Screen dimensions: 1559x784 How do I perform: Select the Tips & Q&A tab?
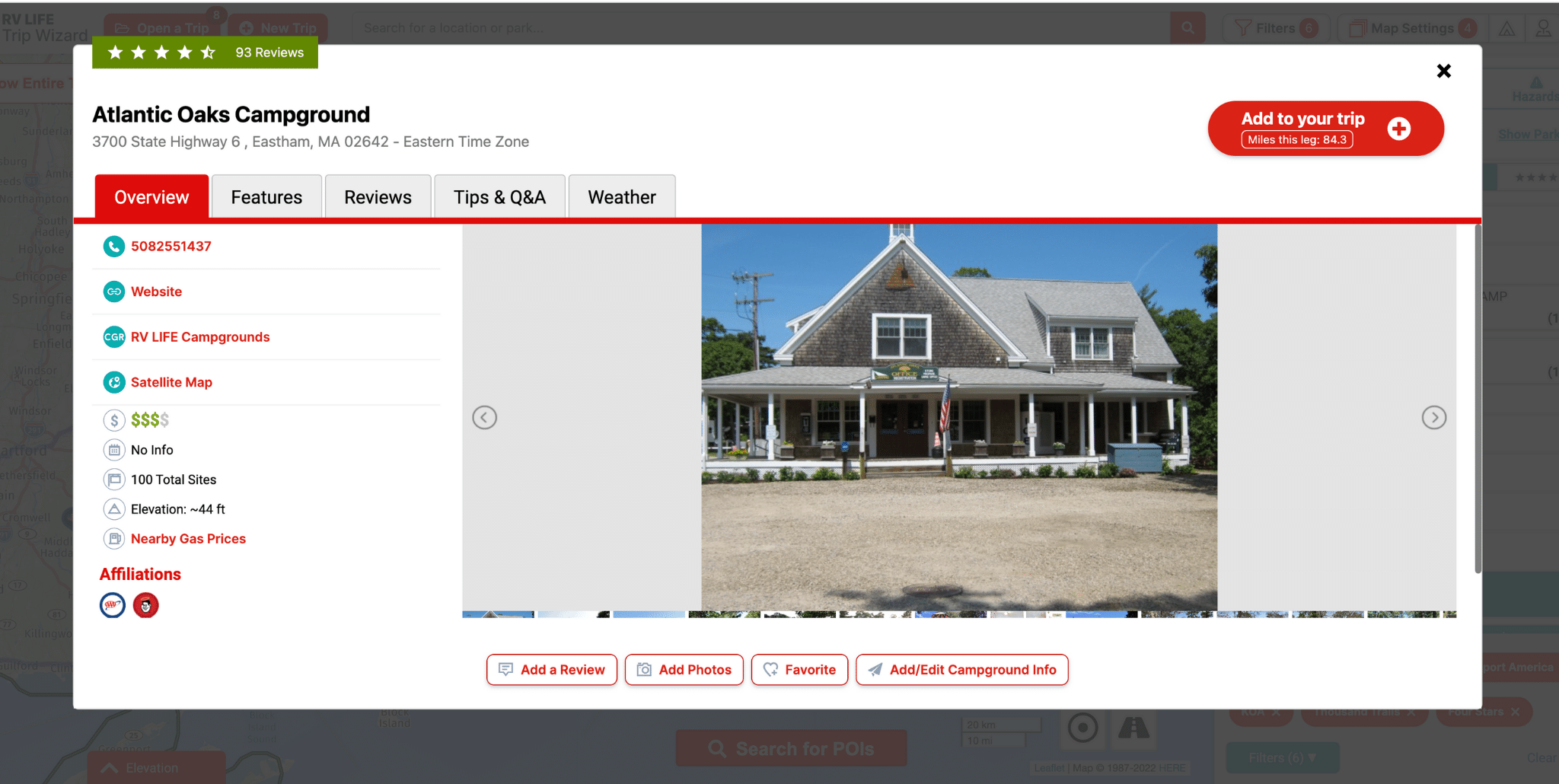499,197
